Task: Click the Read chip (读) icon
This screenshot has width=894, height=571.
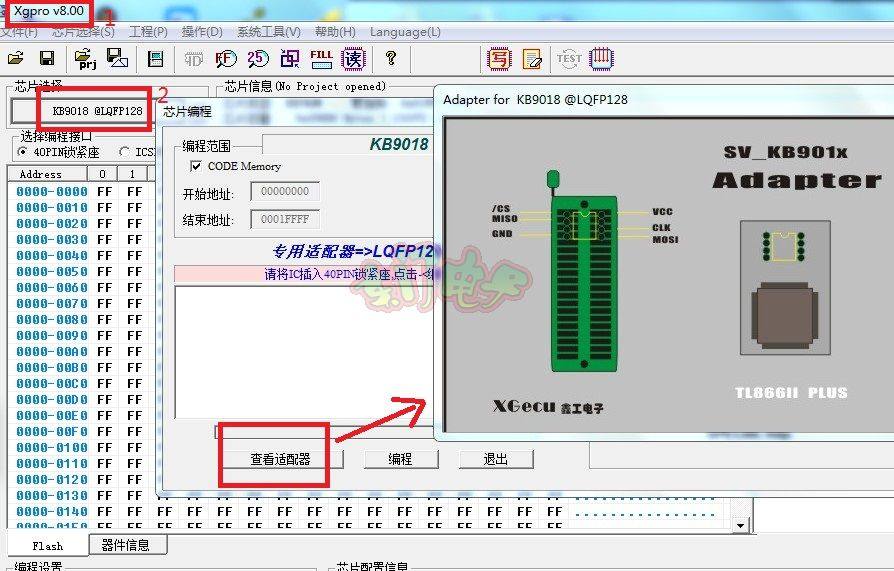Action: pos(353,58)
